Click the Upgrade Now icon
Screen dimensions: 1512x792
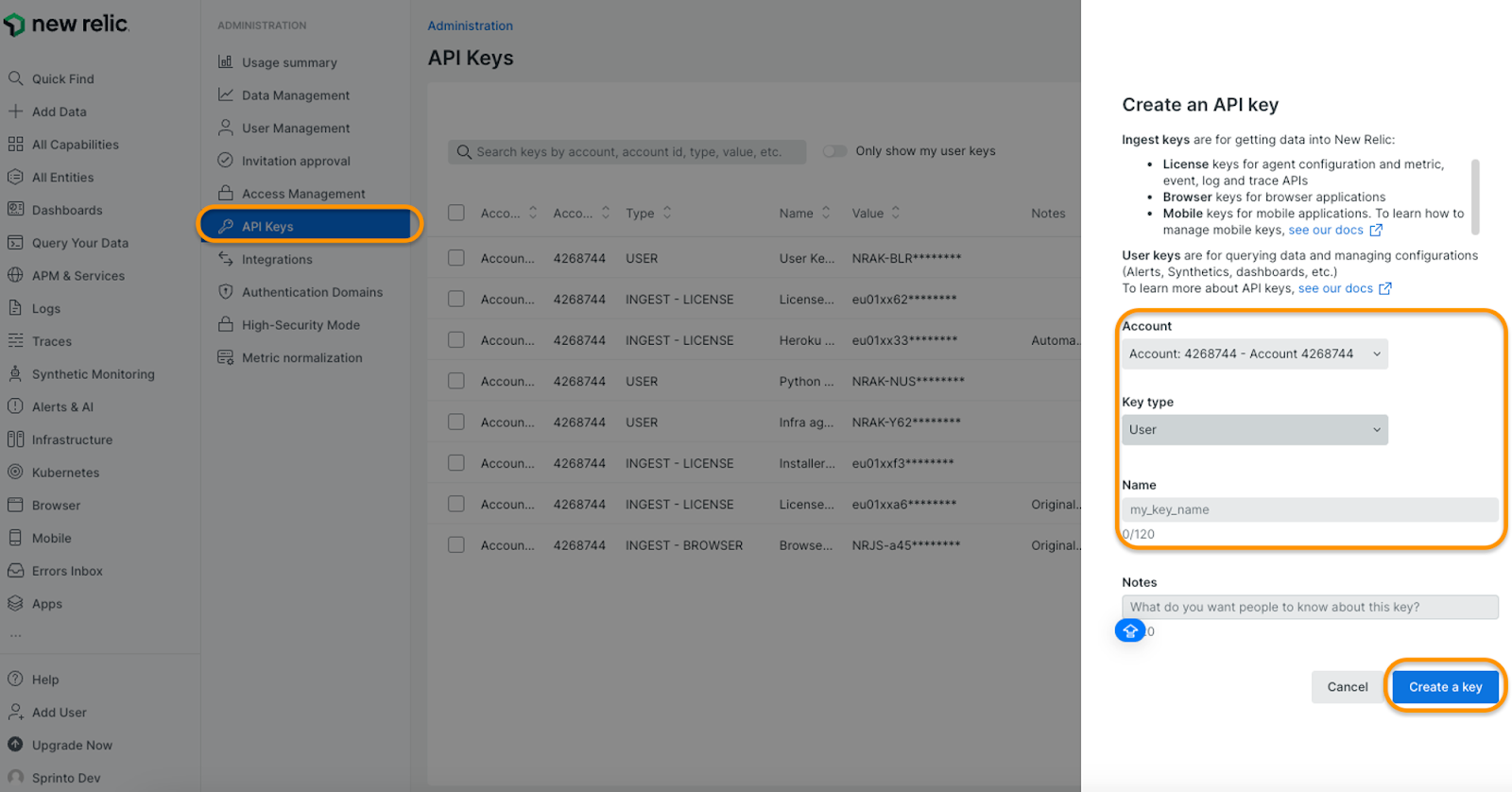(15, 745)
